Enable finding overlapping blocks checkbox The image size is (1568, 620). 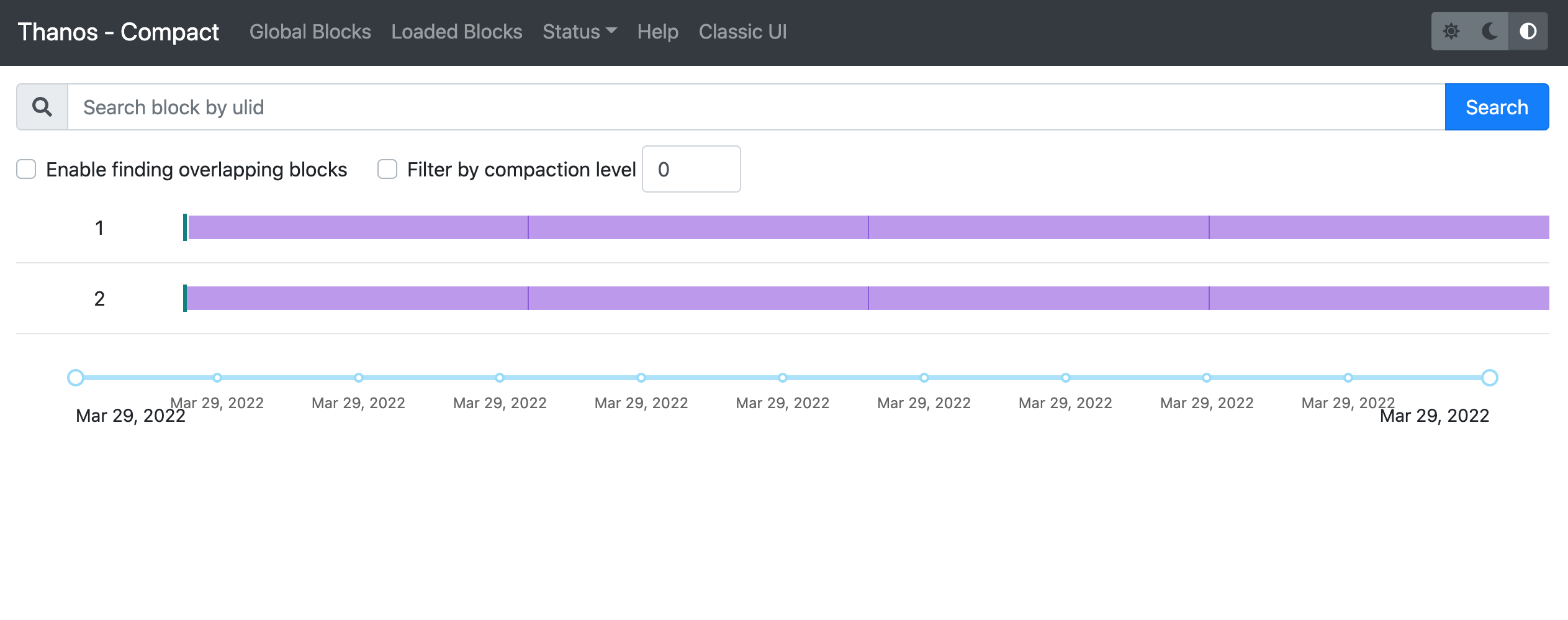[x=26, y=169]
